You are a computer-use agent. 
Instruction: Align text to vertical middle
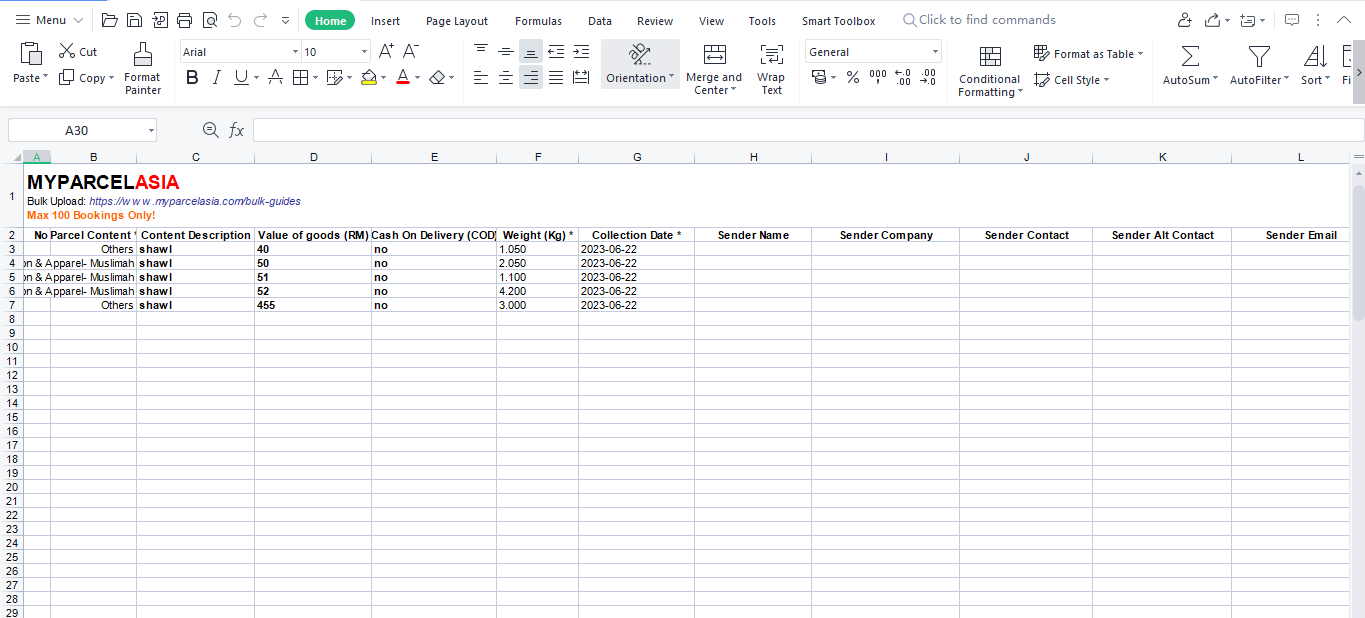506,51
